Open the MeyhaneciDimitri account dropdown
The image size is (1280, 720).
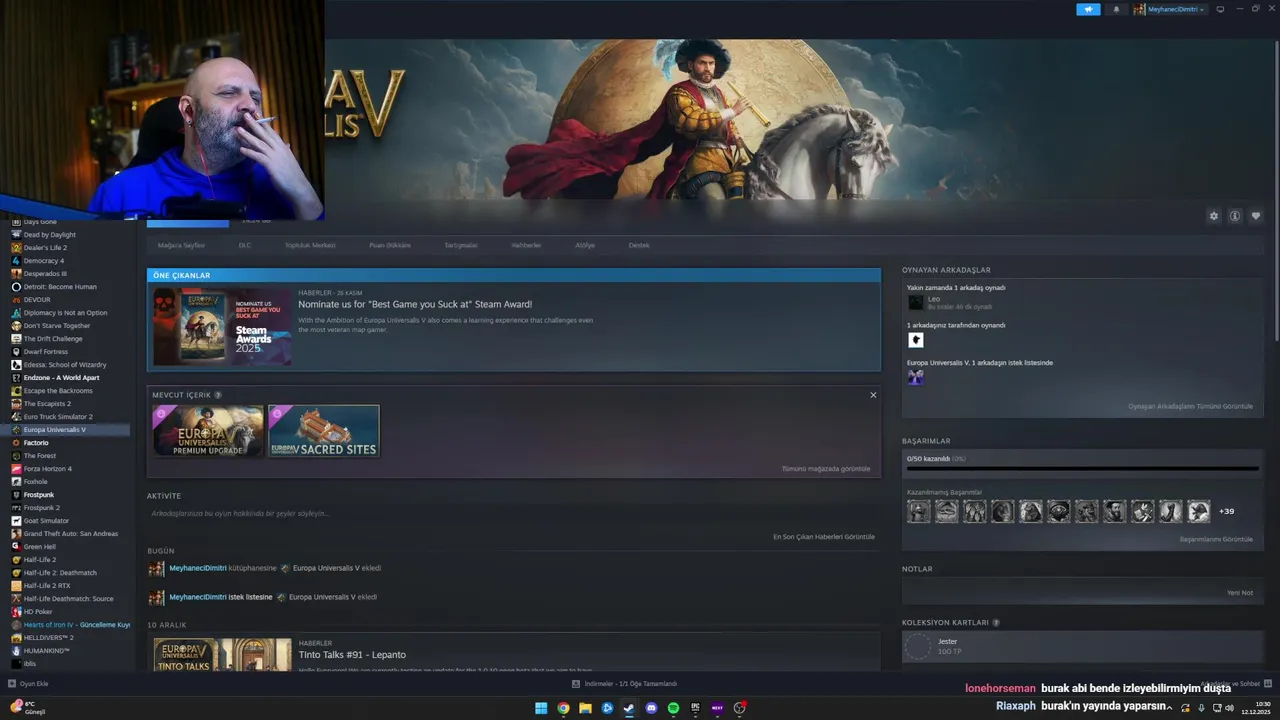pyautogui.click(x=1169, y=9)
